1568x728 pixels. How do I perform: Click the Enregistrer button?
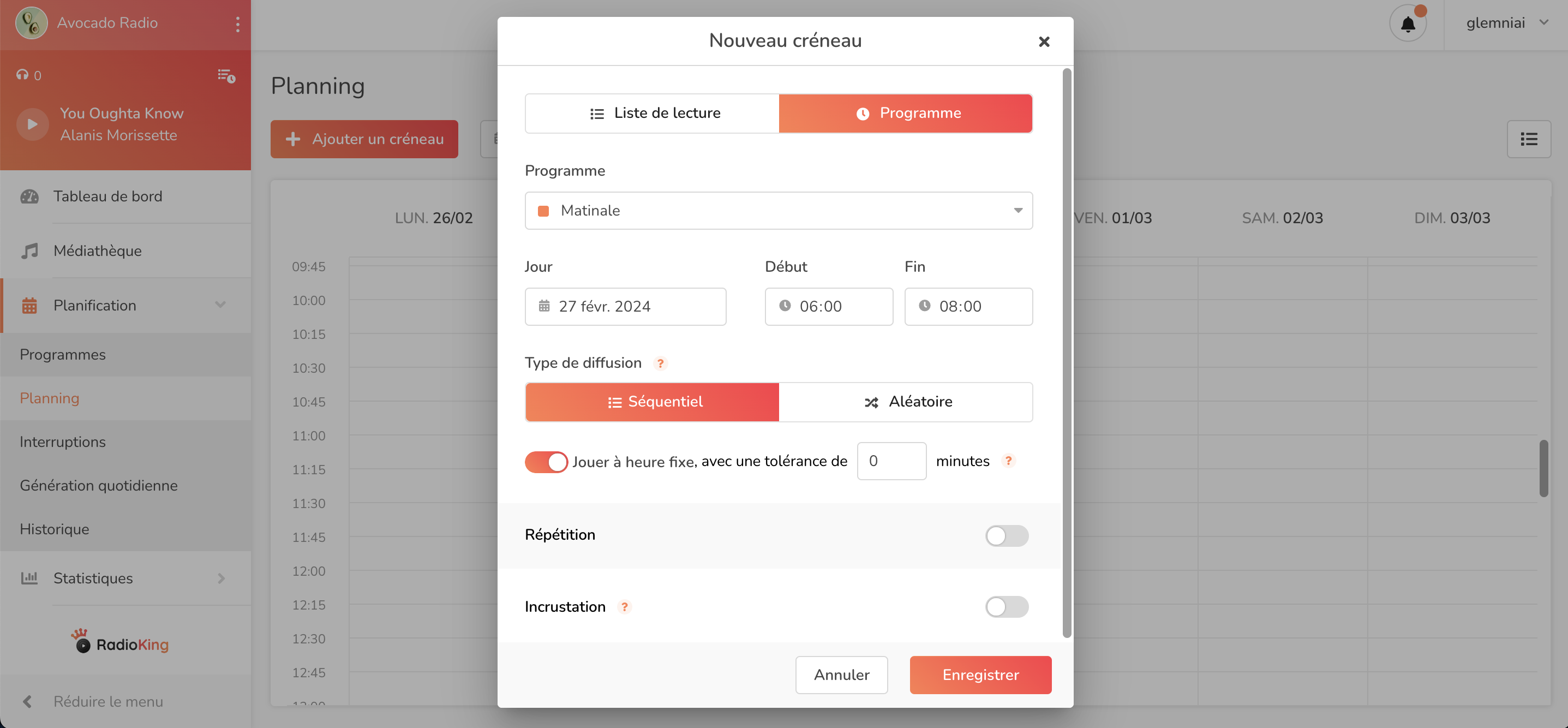pos(980,675)
